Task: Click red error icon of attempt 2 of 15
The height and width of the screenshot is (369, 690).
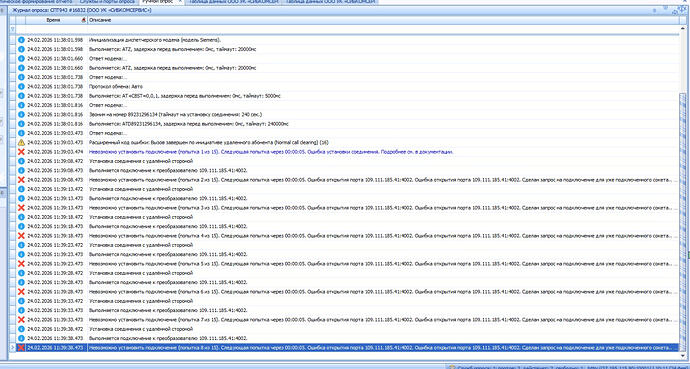Action: click(x=21, y=180)
